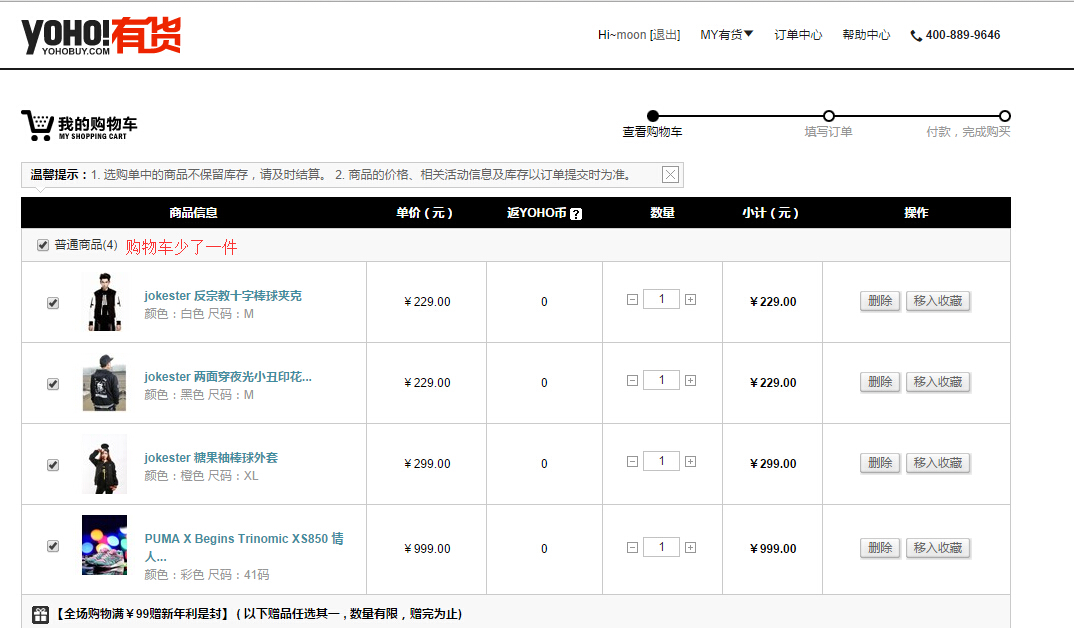
Task: Move jokester 糖果袖棒球外套 to favorites
Action: coord(938,463)
